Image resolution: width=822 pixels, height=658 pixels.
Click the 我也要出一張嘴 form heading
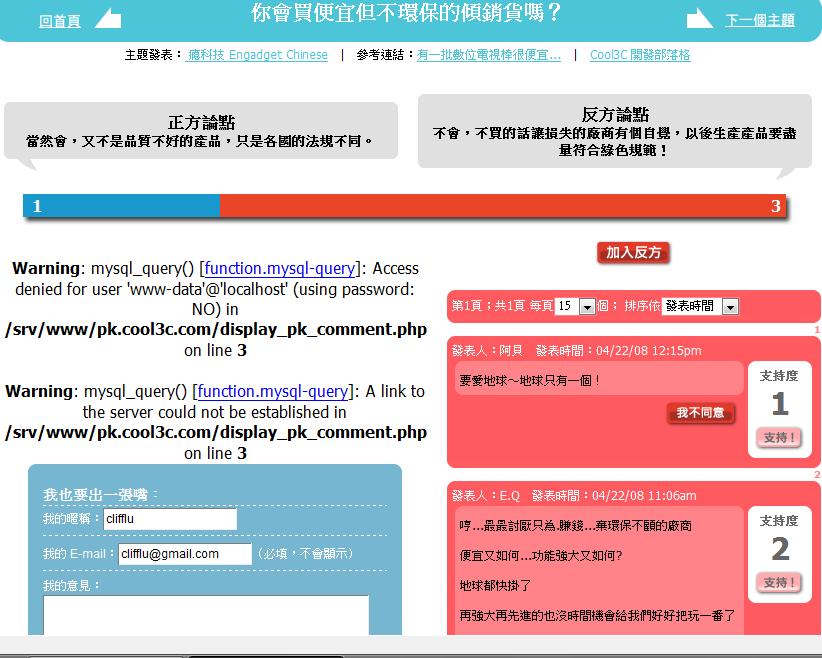coord(100,494)
